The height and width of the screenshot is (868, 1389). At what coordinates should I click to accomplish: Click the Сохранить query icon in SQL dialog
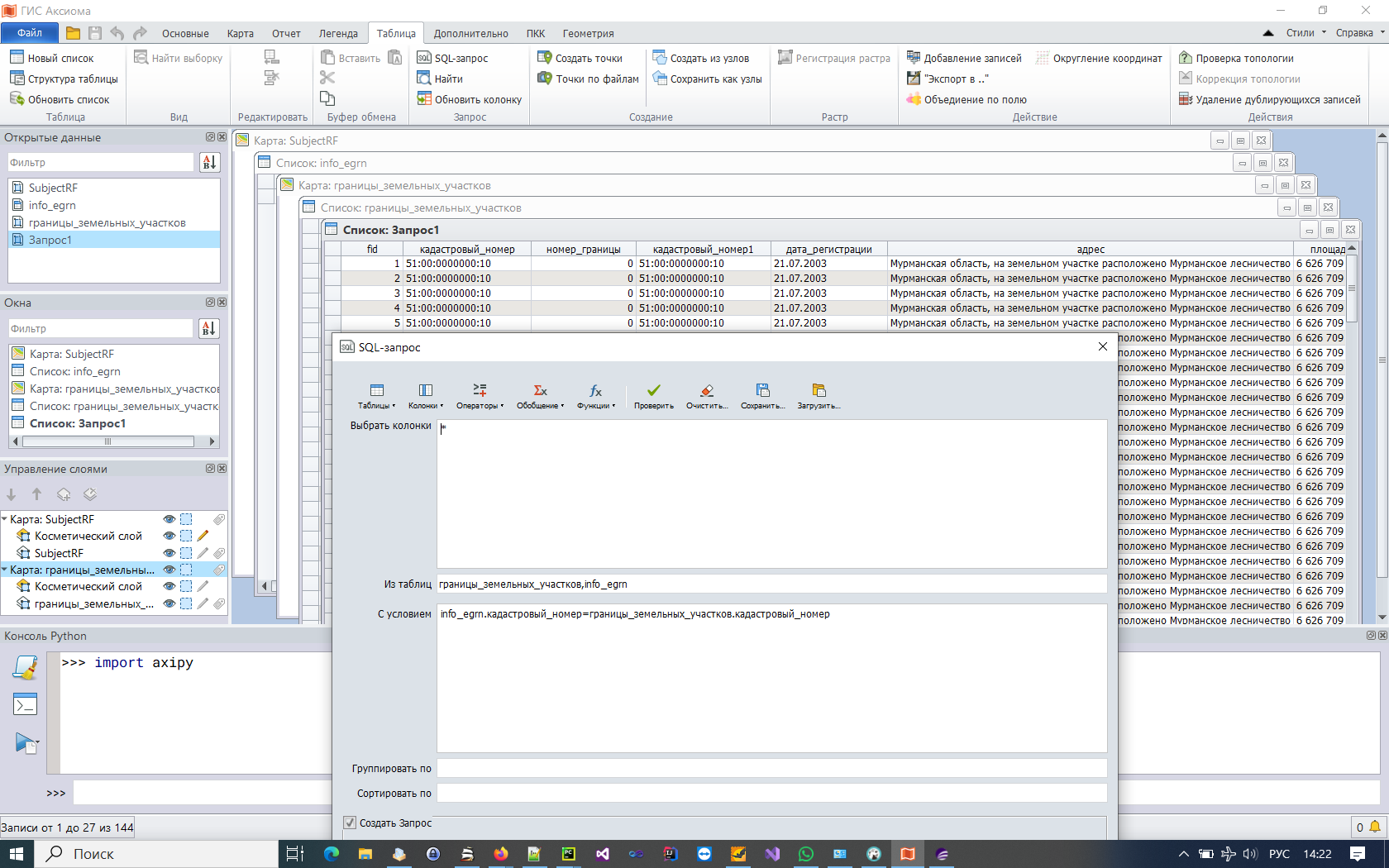click(762, 391)
